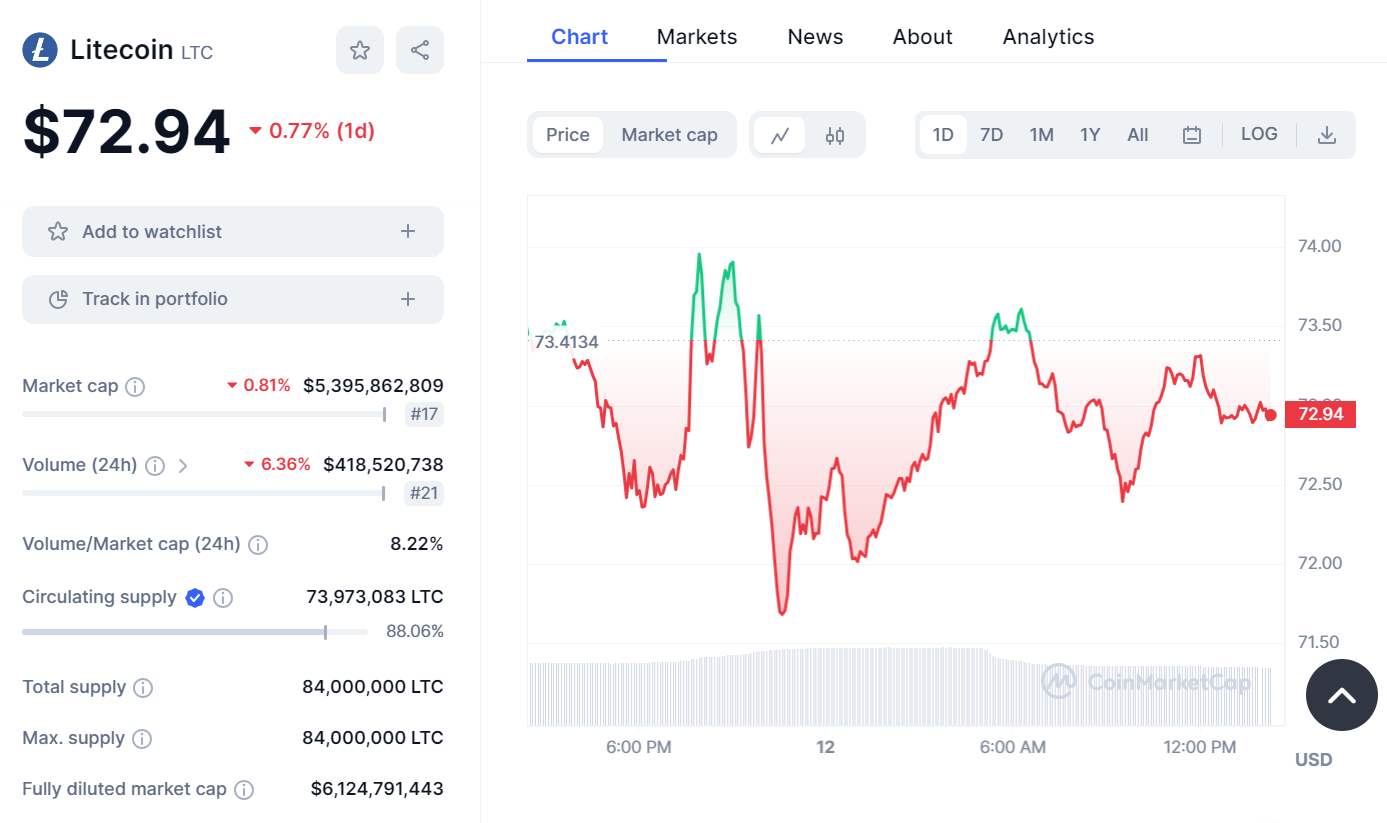This screenshot has height=823, width=1387.
Task: Click the #21 volume rank badge
Action: click(x=425, y=493)
